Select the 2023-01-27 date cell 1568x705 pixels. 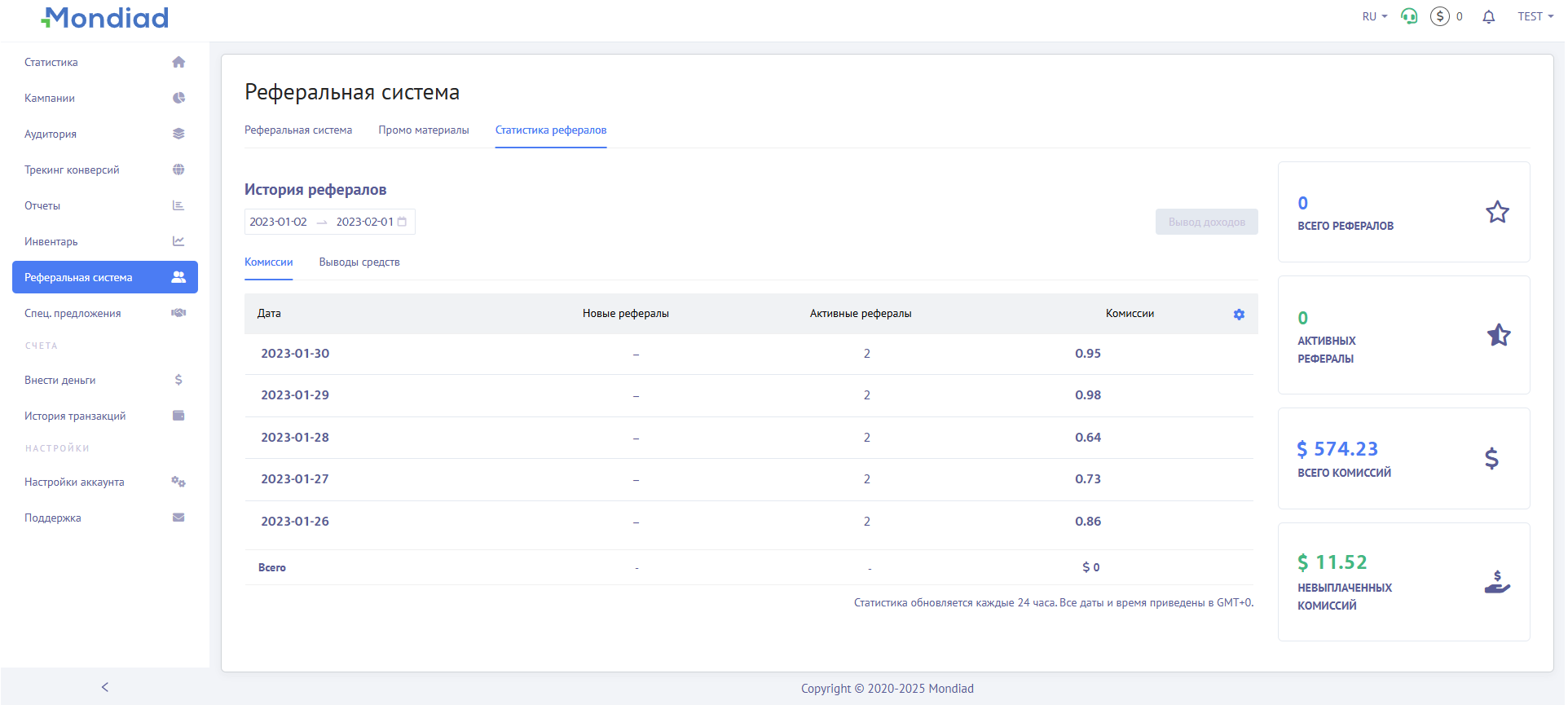pos(295,479)
